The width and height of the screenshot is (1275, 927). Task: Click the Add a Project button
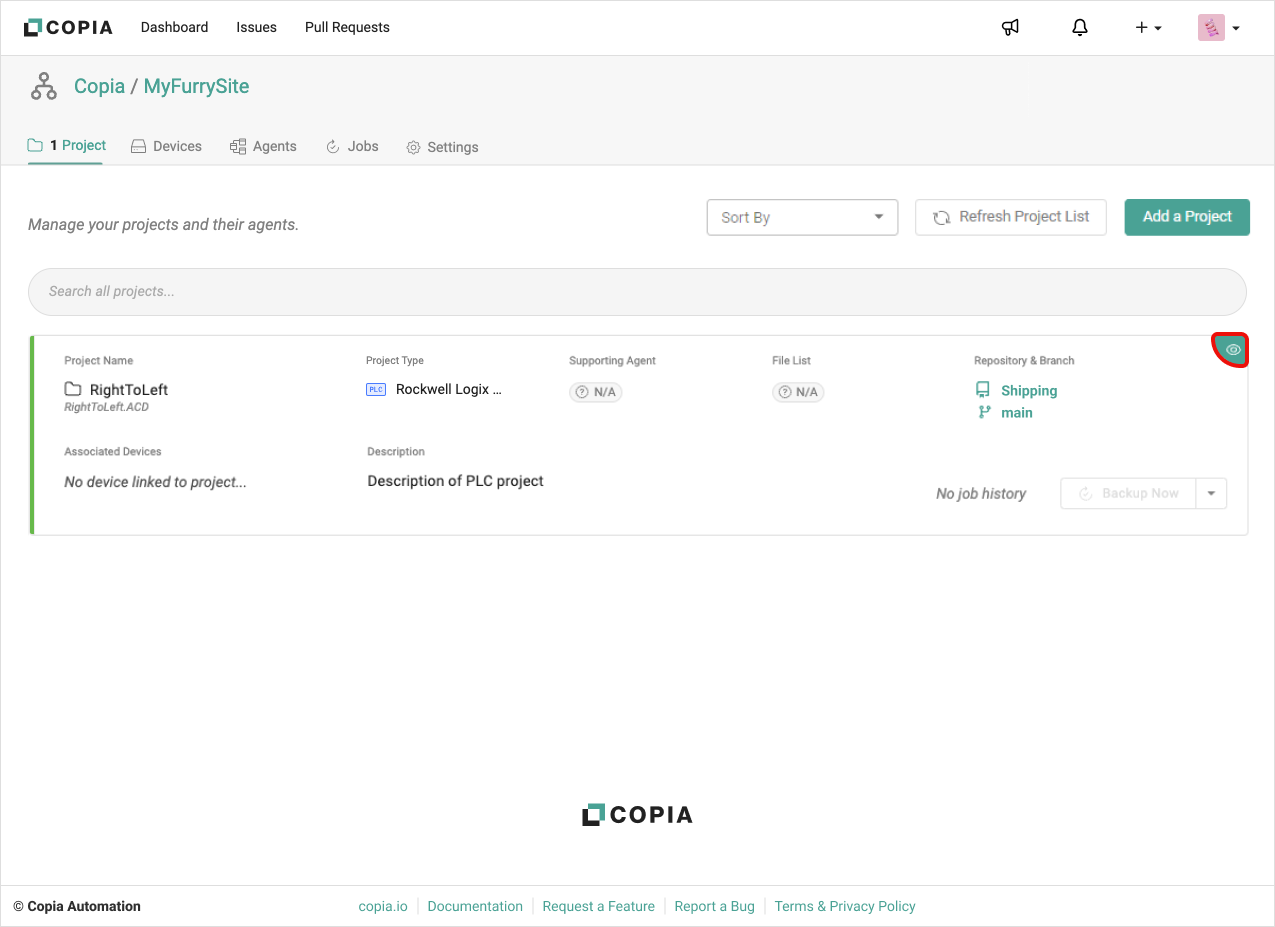[x=1187, y=217]
